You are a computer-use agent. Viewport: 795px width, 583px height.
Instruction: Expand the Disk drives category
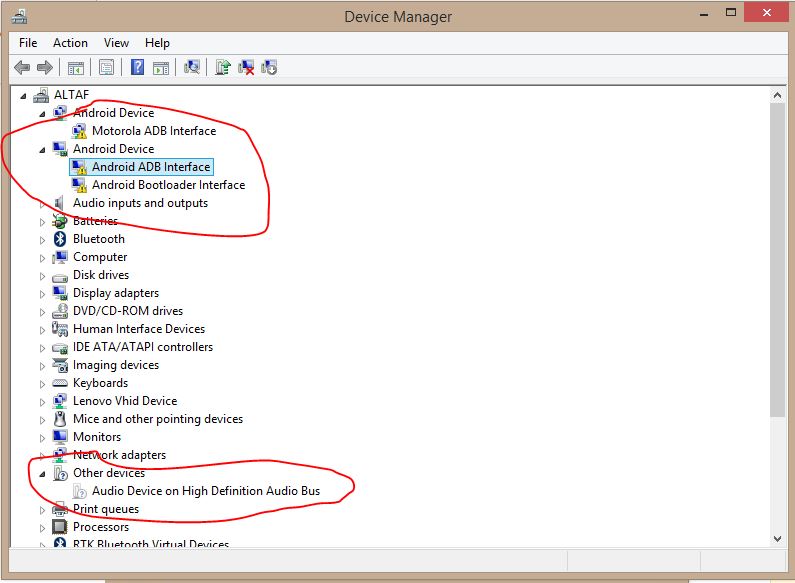(43, 276)
